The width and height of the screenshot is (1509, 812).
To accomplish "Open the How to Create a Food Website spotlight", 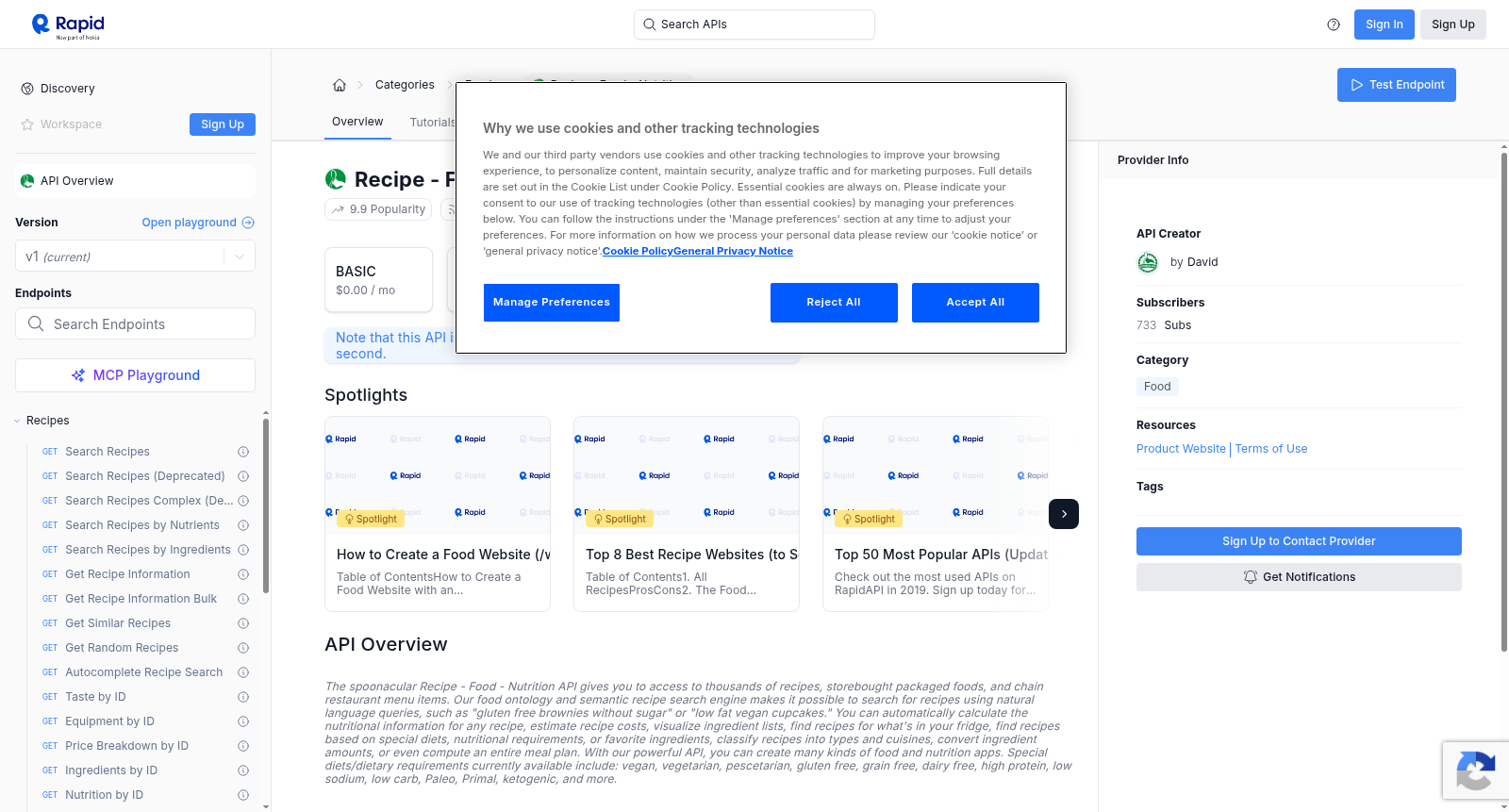I will pyautogui.click(x=438, y=514).
